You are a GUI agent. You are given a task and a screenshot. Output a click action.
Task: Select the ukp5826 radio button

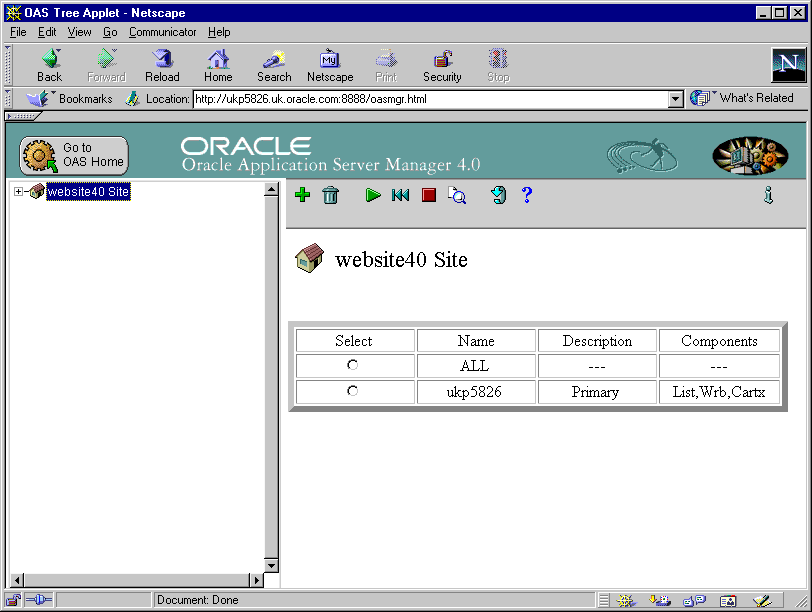[353, 391]
